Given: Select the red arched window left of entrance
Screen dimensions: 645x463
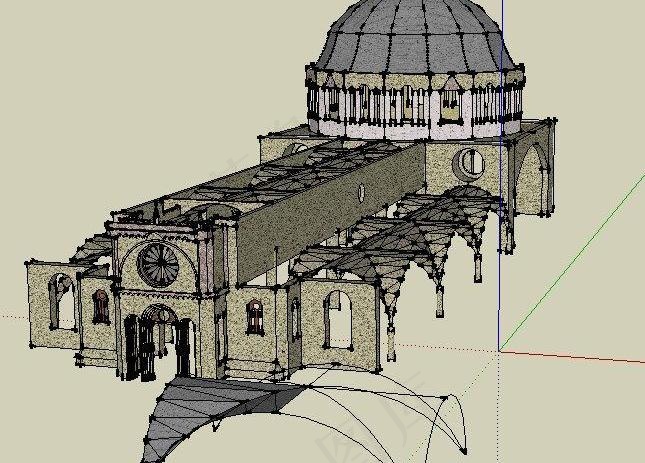Looking at the screenshot, I should point(101,306).
